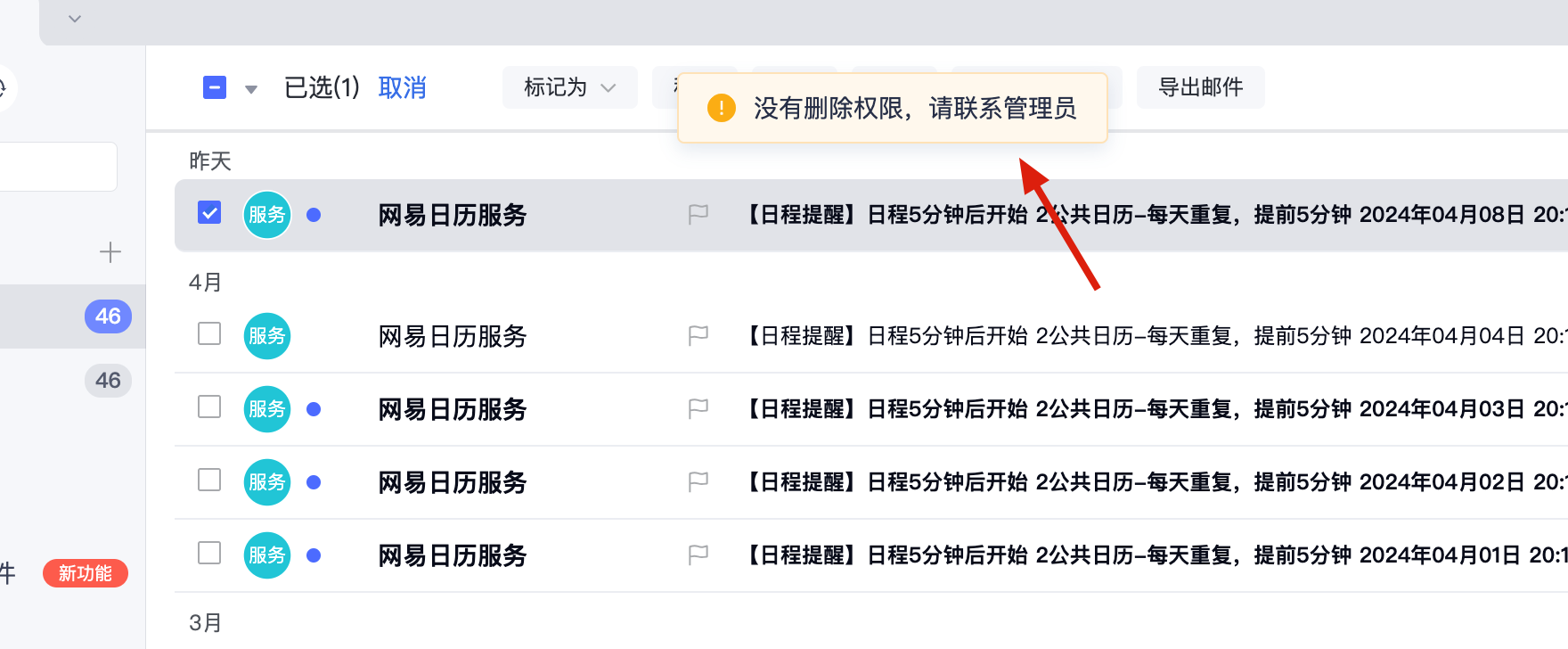
Task: Click the 服务 avatar of the 04月04日 email
Action: tap(267, 336)
